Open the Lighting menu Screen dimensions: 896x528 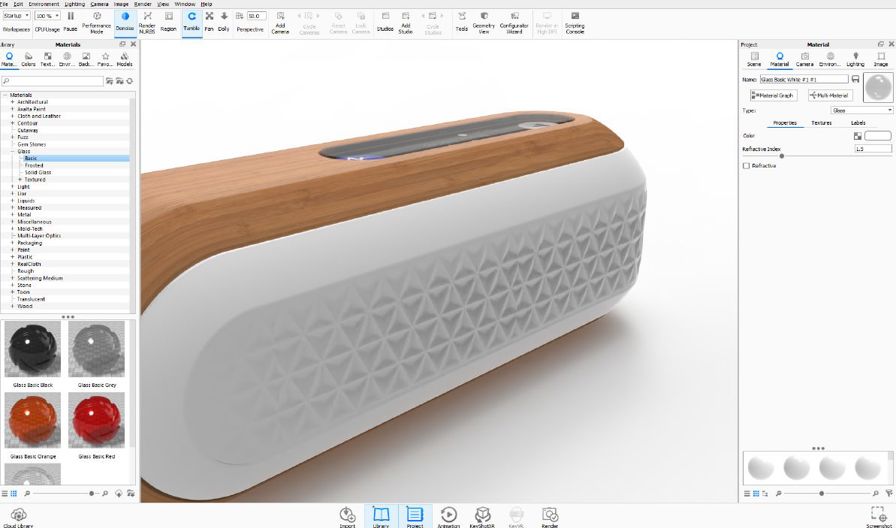[x=75, y=4]
